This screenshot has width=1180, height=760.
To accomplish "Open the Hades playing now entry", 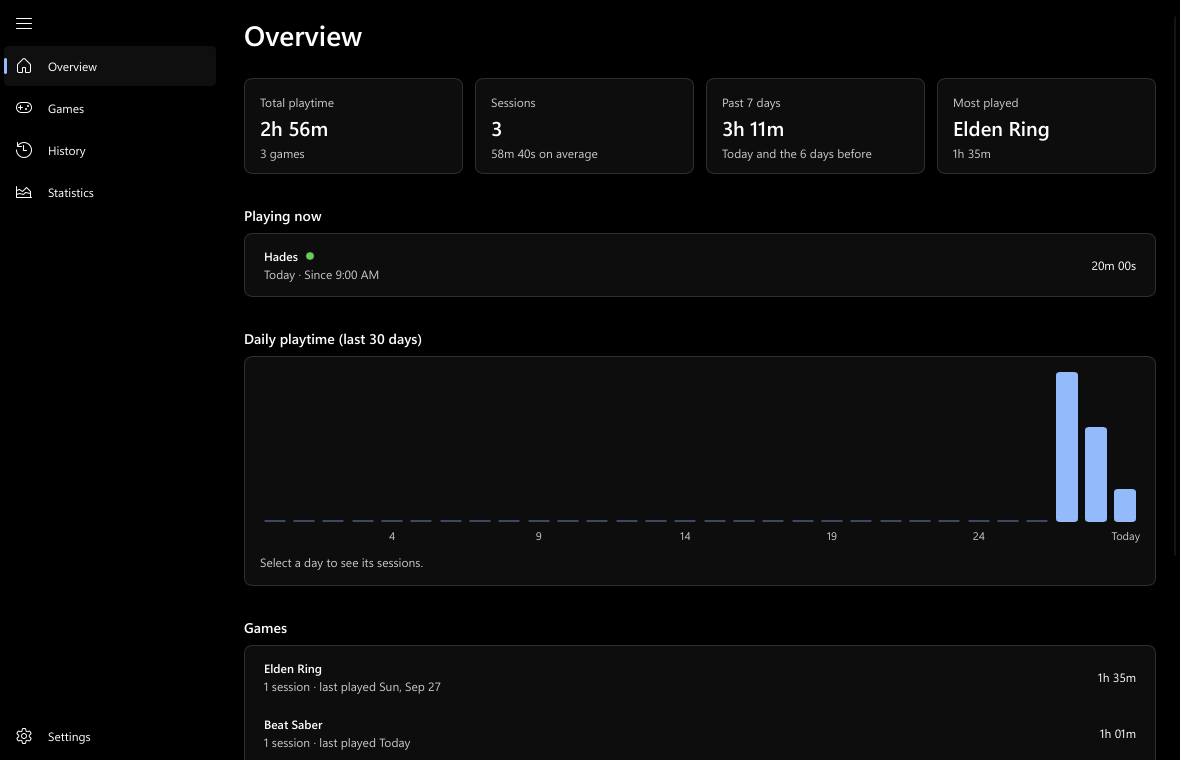I will [x=700, y=265].
